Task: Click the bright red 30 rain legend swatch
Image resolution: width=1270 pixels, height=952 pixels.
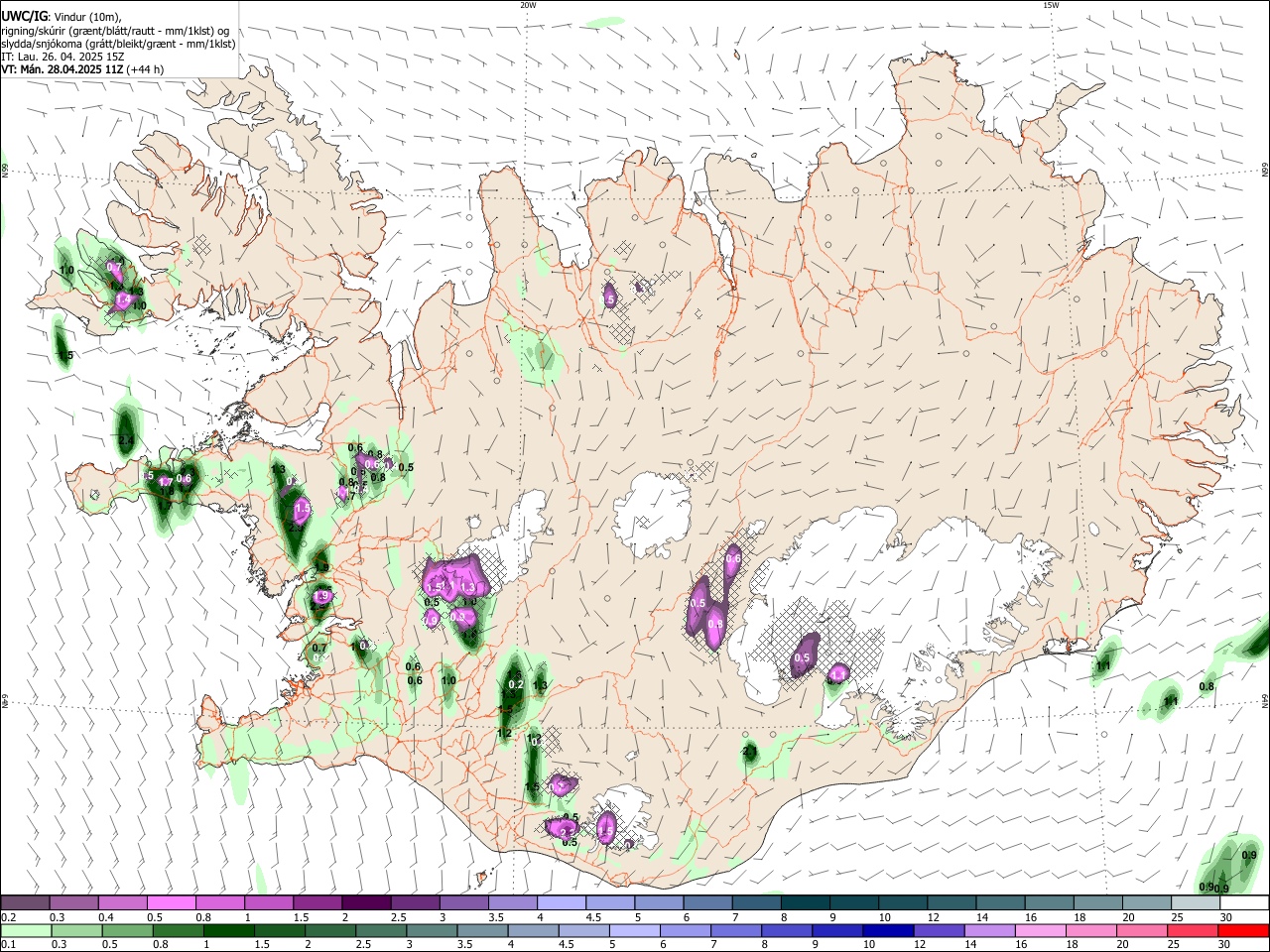Action: [x=1243, y=930]
